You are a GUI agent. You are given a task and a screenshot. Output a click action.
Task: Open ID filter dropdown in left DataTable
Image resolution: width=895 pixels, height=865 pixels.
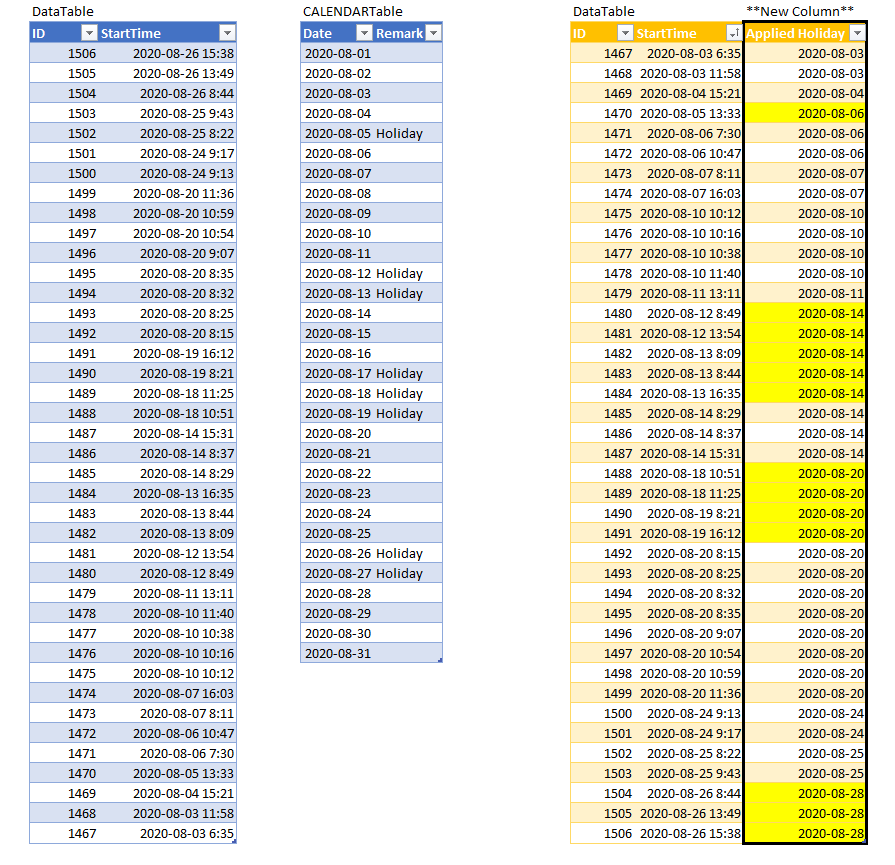(89, 33)
